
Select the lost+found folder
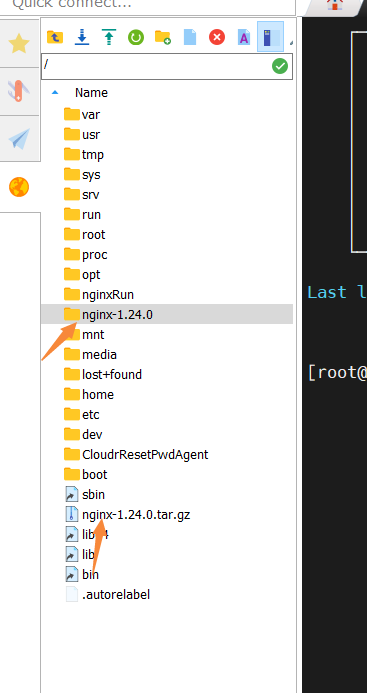point(103,374)
